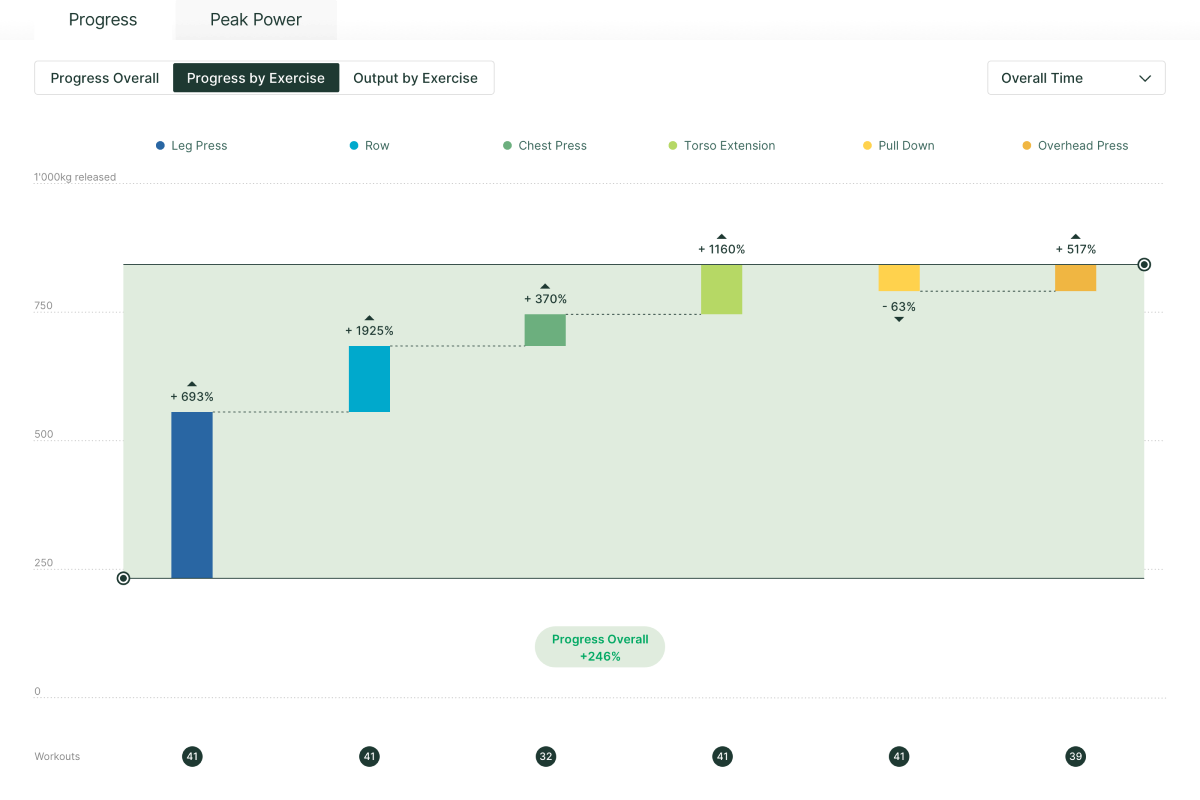
Task: Toggle the Chest Press legend entry
Action: pos(545,146)
